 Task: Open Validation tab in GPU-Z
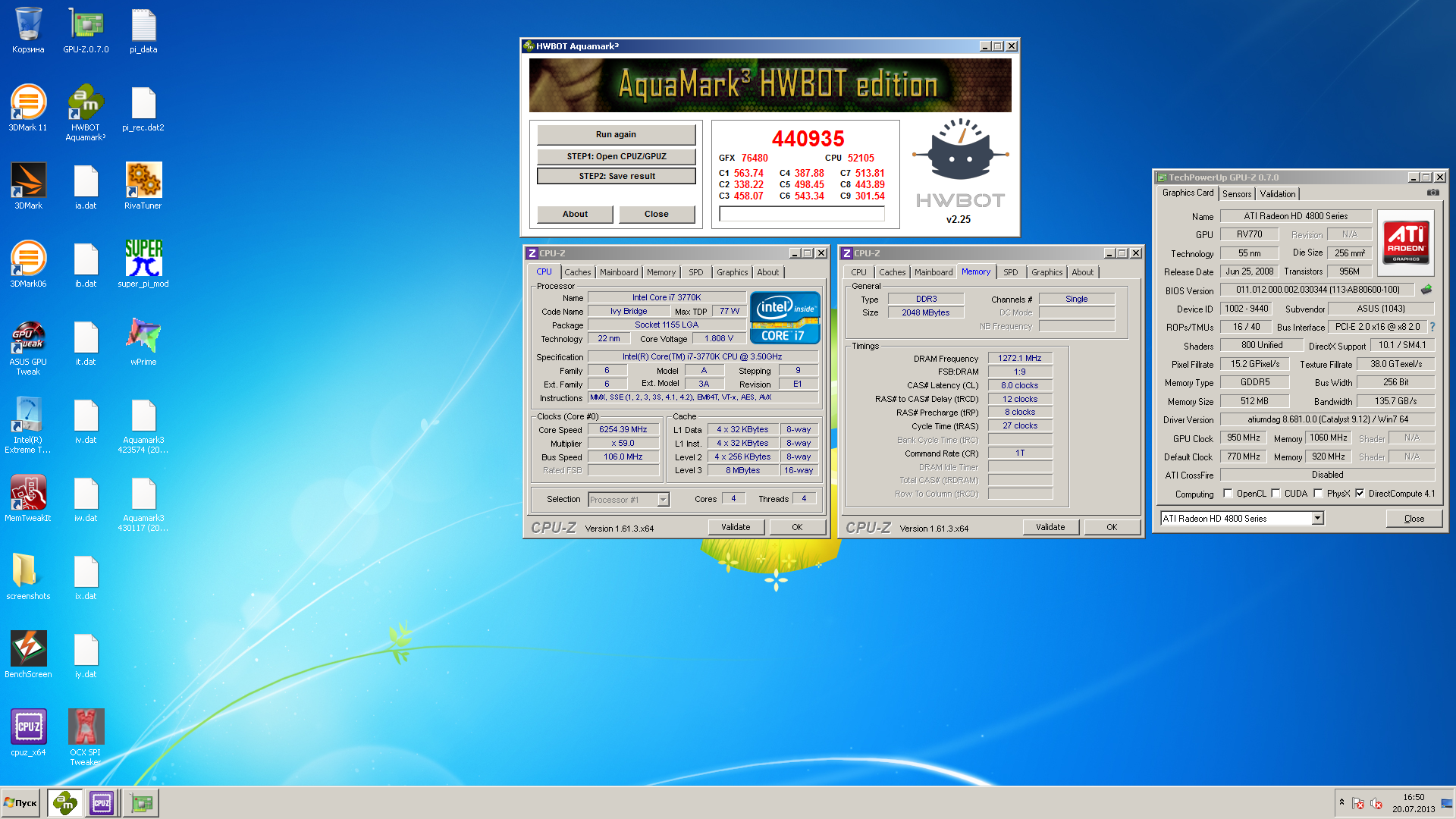tap(1277, 194)
